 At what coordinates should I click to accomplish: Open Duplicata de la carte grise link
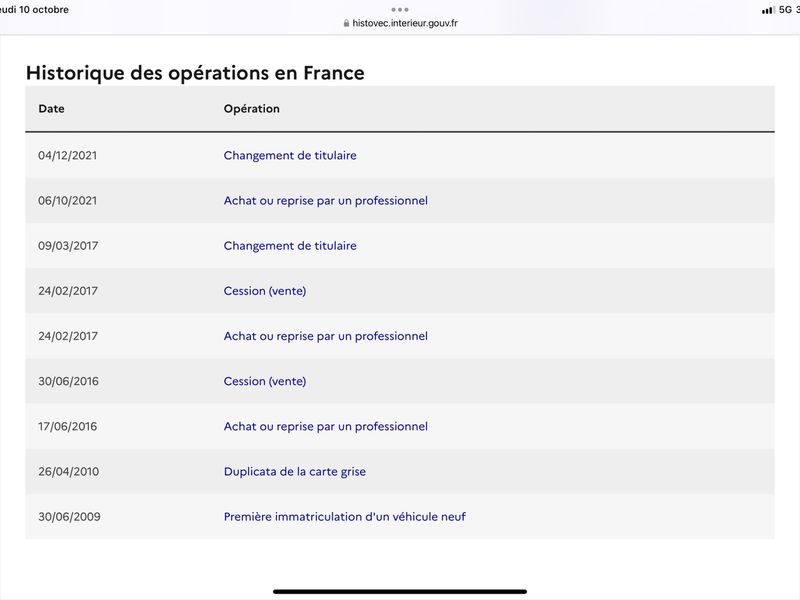294,471
